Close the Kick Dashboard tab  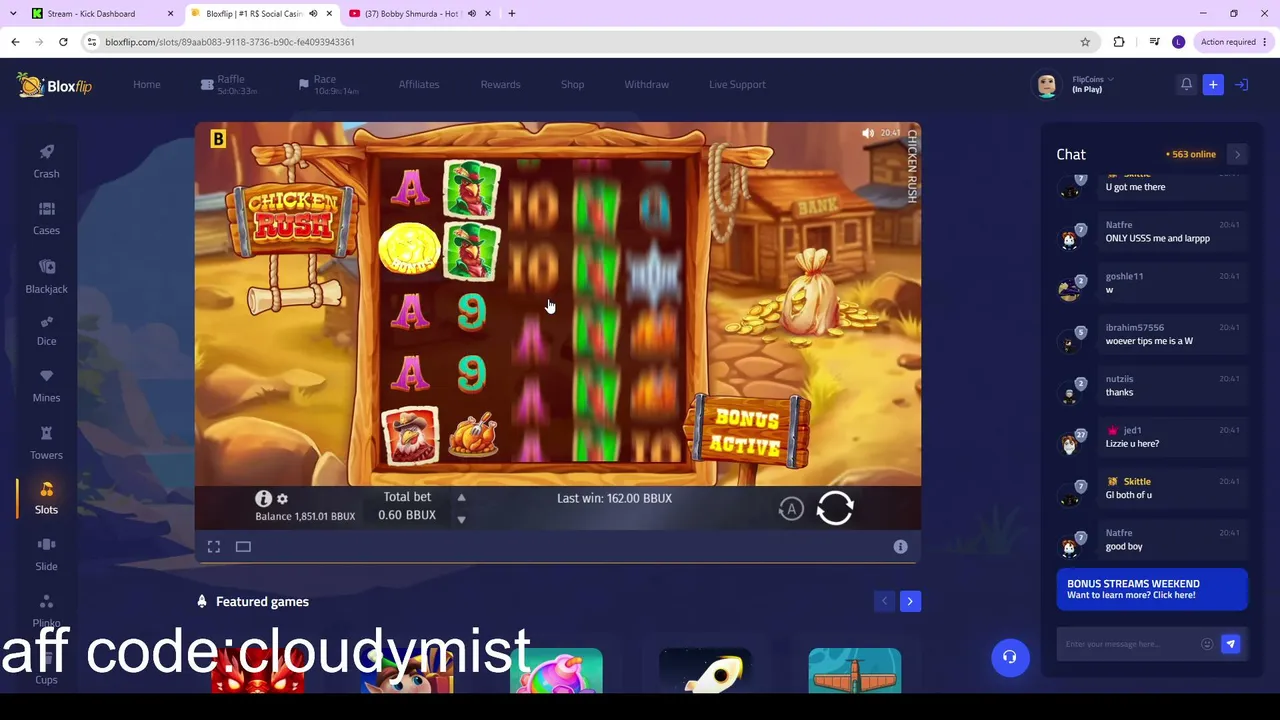coord(170,14)
